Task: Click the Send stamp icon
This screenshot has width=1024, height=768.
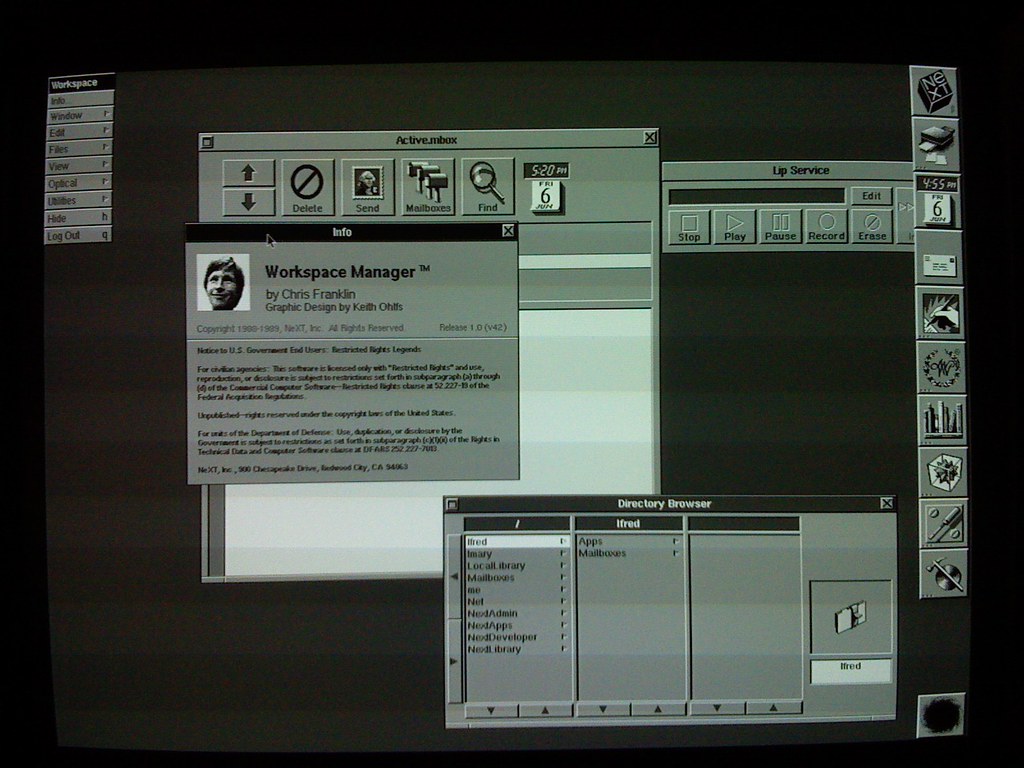Action: point(367,187)
